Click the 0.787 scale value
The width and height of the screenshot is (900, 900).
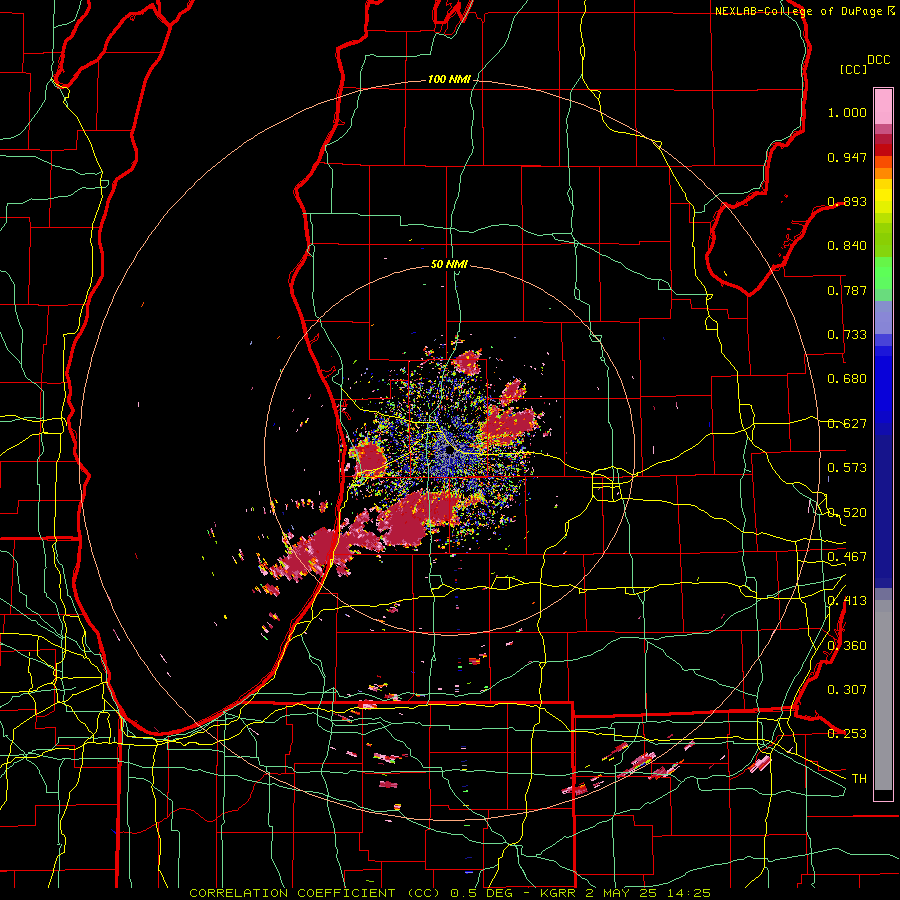coord(847,290)
